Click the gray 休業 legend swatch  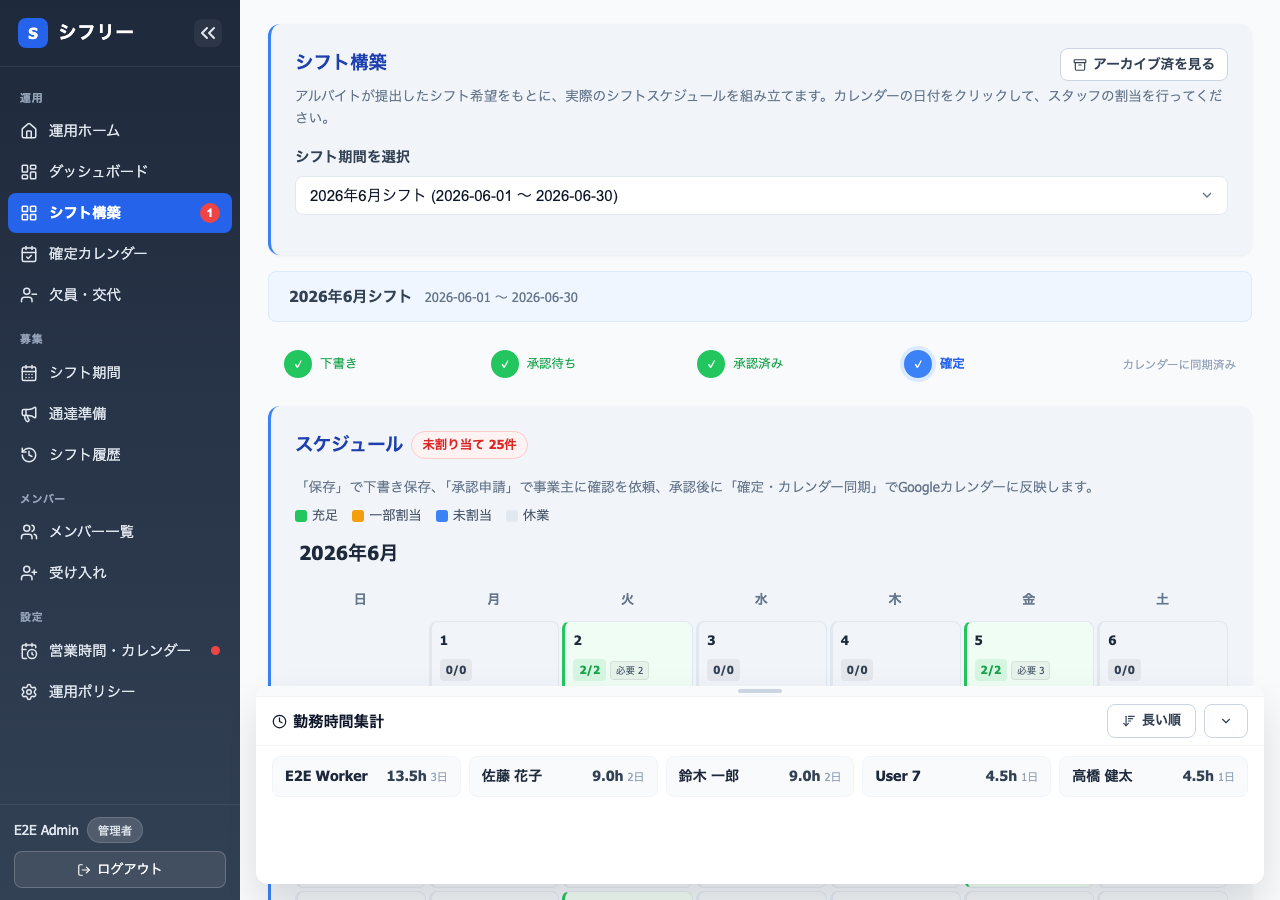point(512,516)
